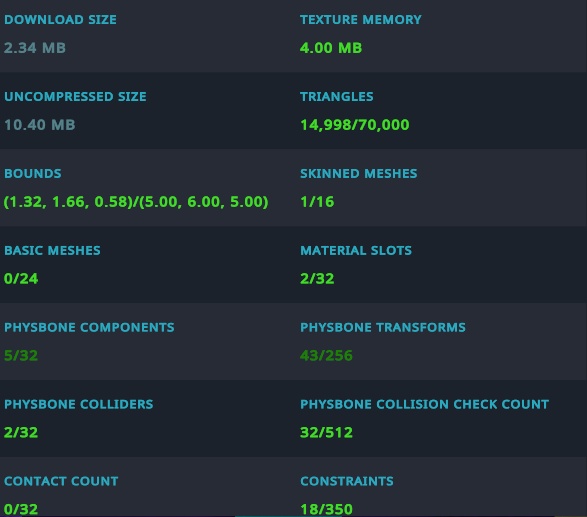This screenshot has width=587, height=517.
Task: Select the 32/512 collision check count value
Action: (326, 432)
